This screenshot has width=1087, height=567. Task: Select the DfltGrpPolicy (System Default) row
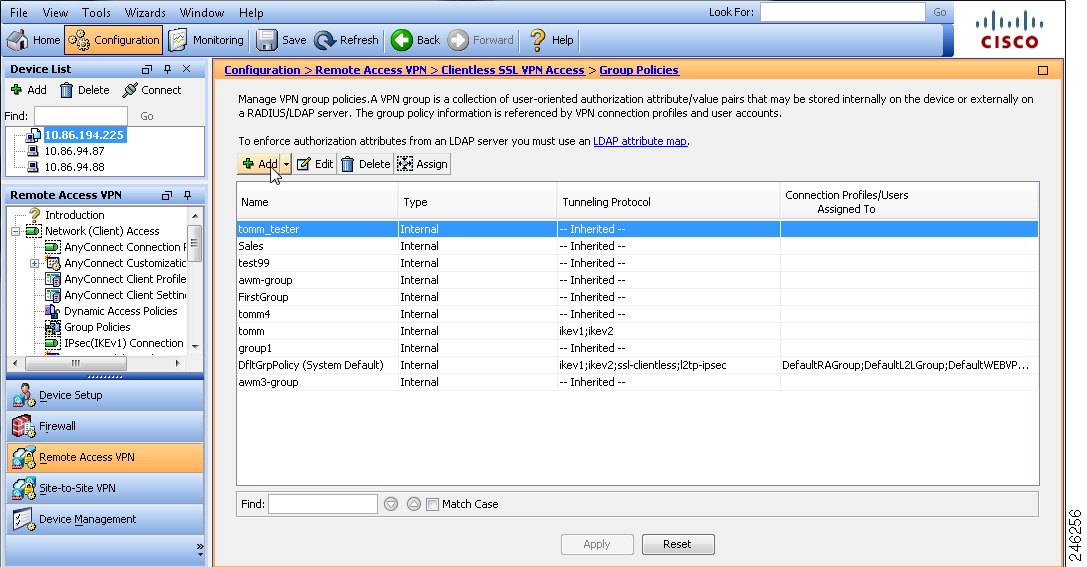(x=637, y=365)
